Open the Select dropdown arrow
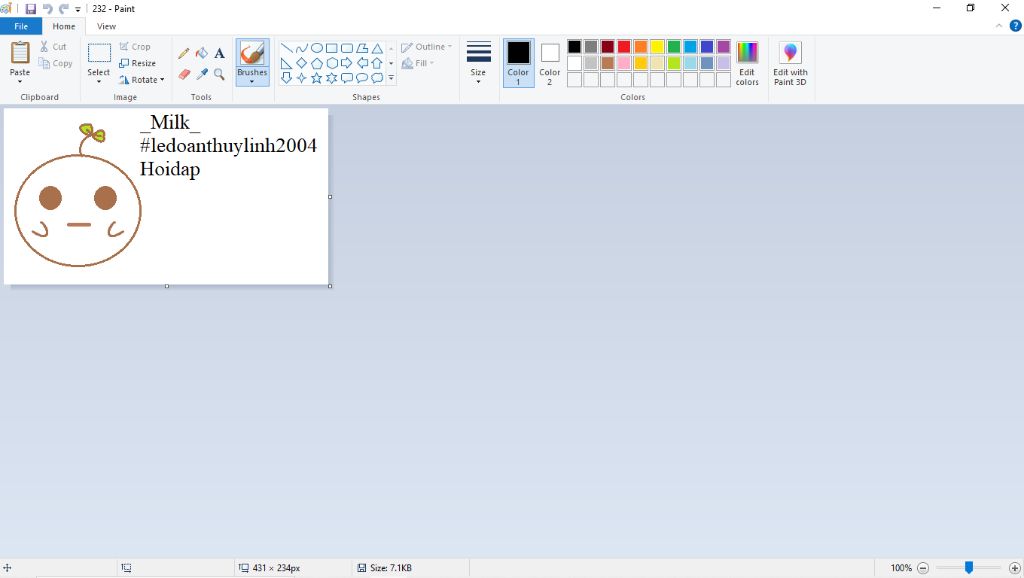The image size is (1024, 578). point(99,82)
